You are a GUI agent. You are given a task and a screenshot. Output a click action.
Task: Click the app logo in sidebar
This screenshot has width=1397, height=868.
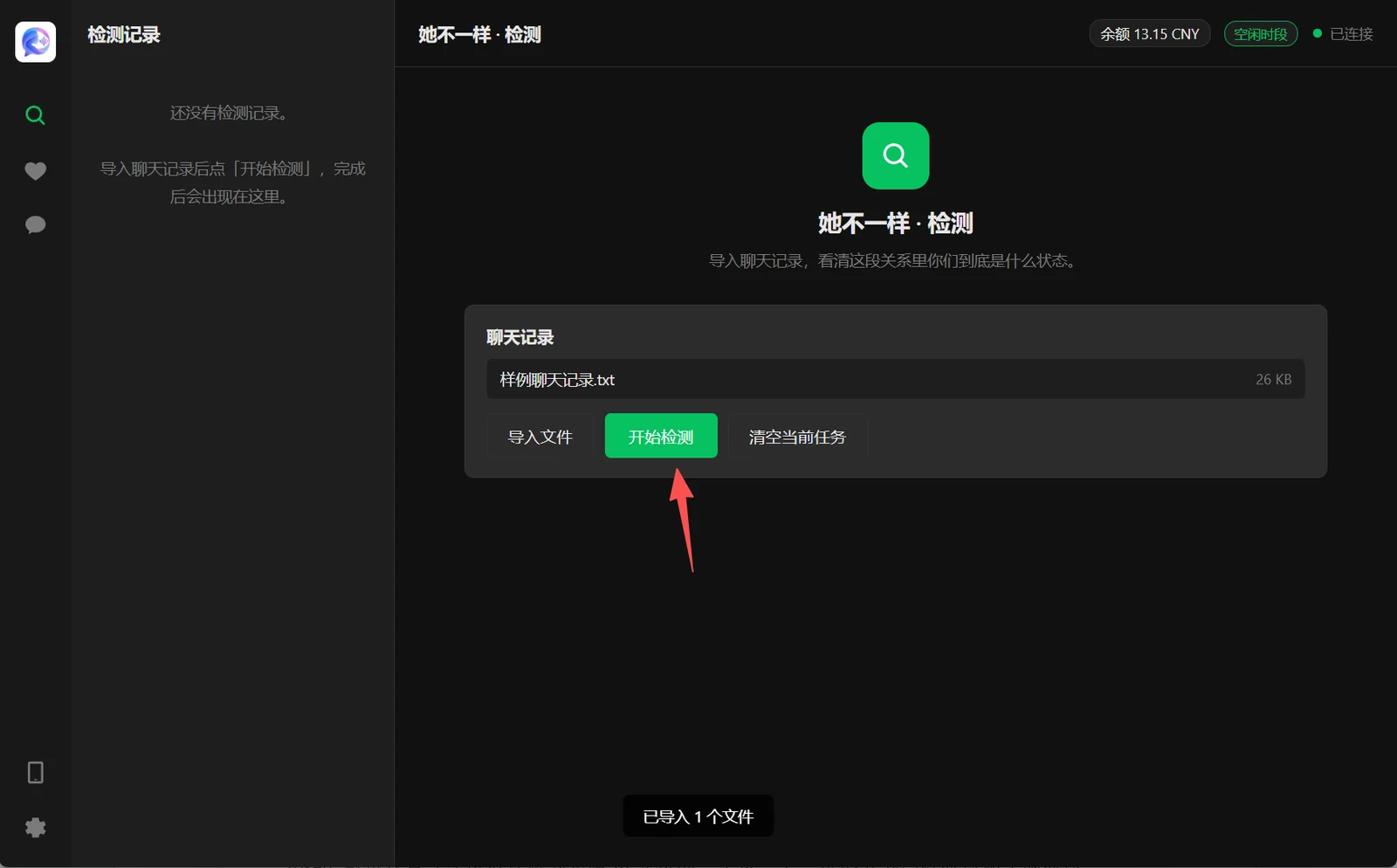(36, 42)
